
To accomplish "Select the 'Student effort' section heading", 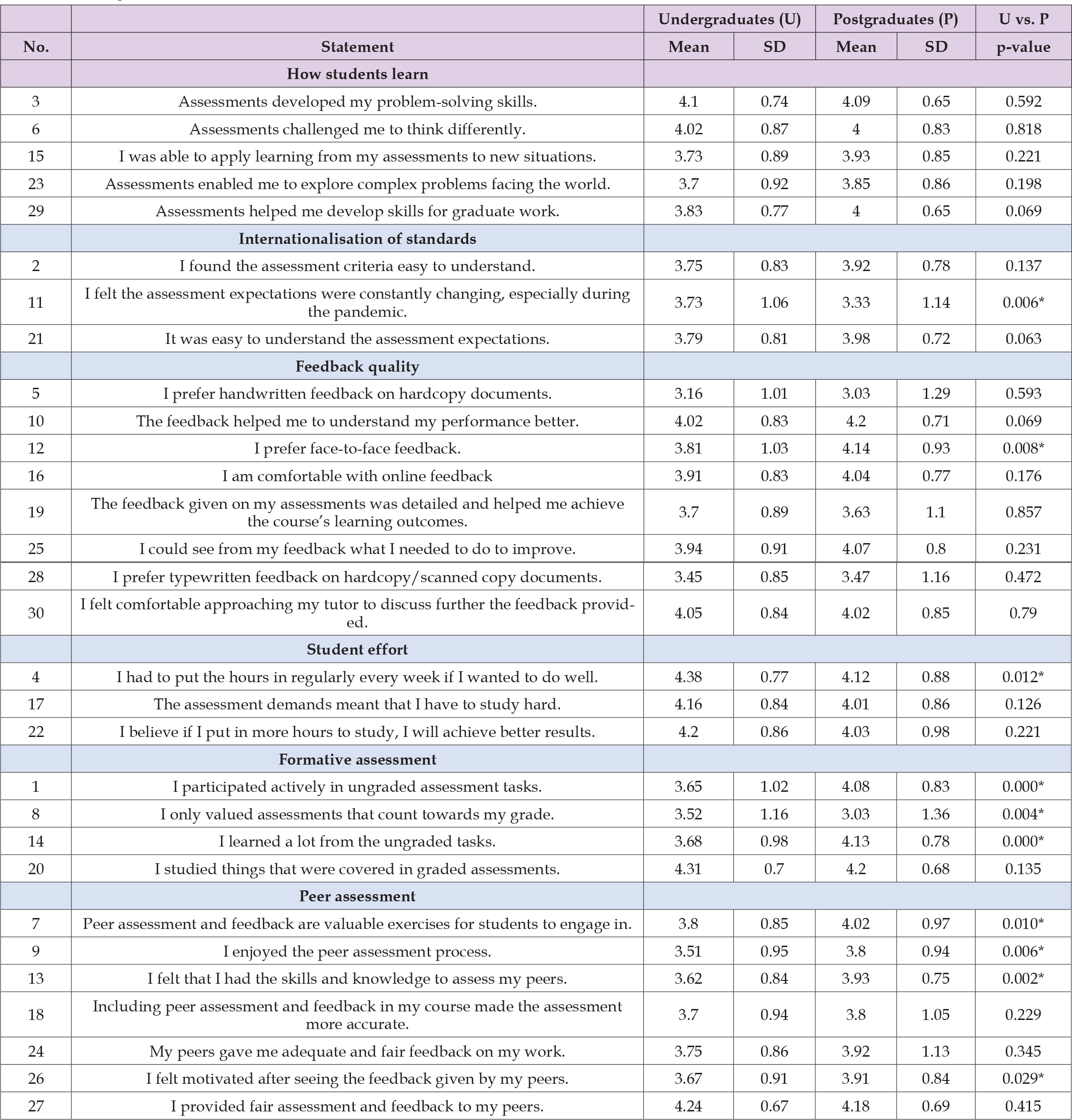I will [x=357, y=649].
